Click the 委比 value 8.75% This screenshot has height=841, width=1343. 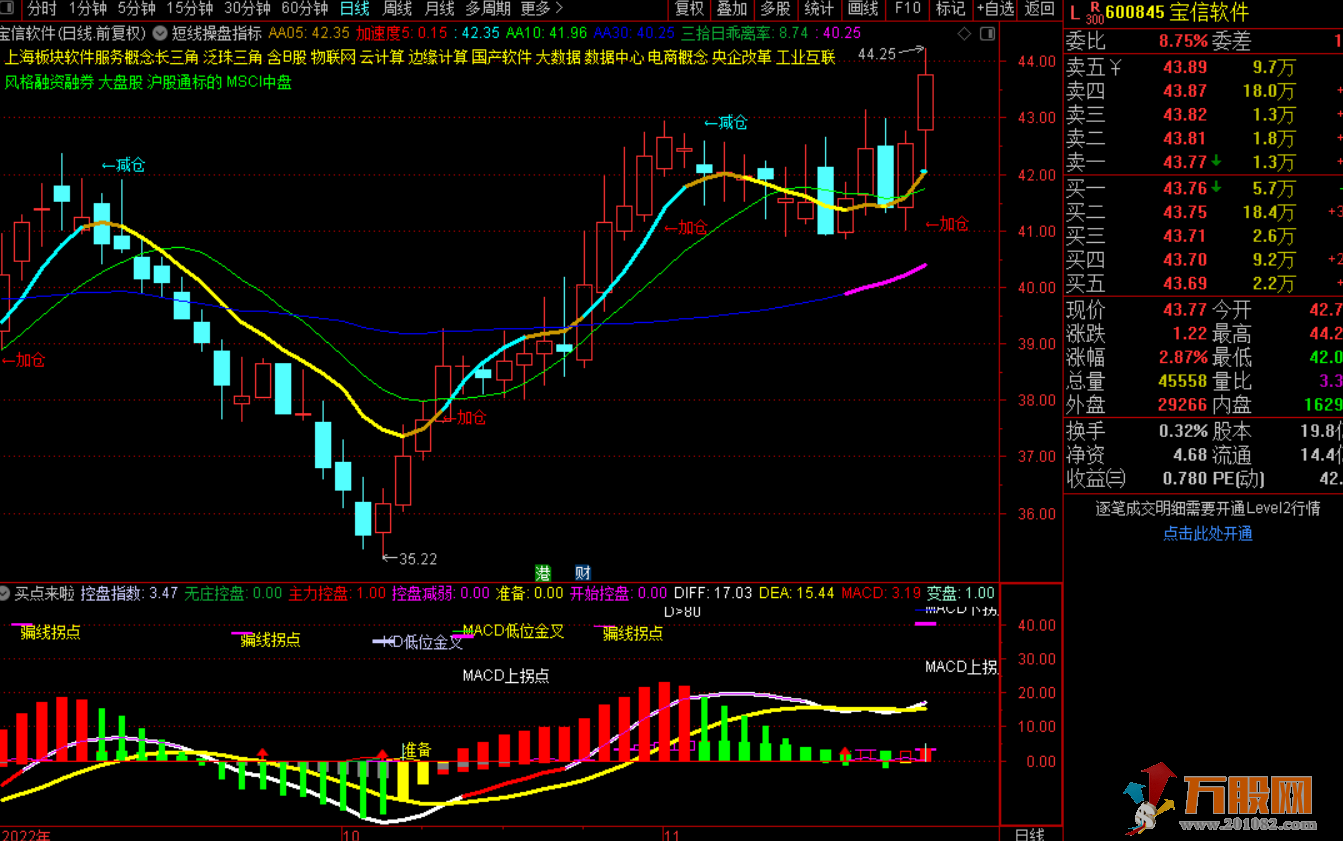point(1183,42)
